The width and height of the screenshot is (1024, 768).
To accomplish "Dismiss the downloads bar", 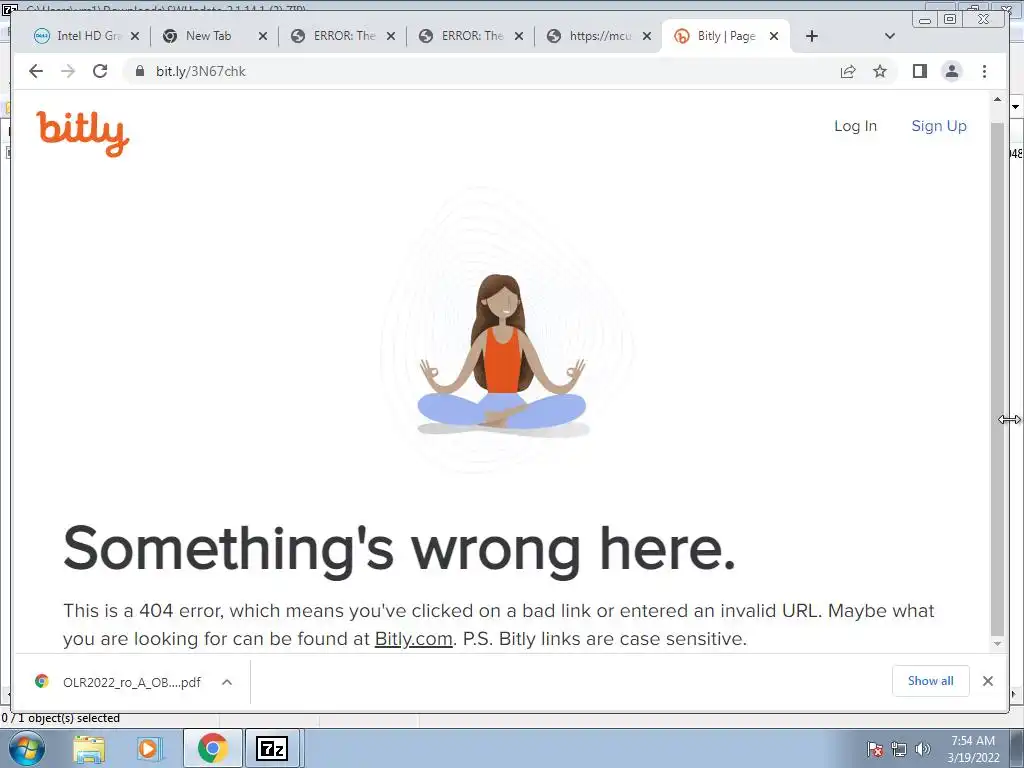I will pos(987,681).
